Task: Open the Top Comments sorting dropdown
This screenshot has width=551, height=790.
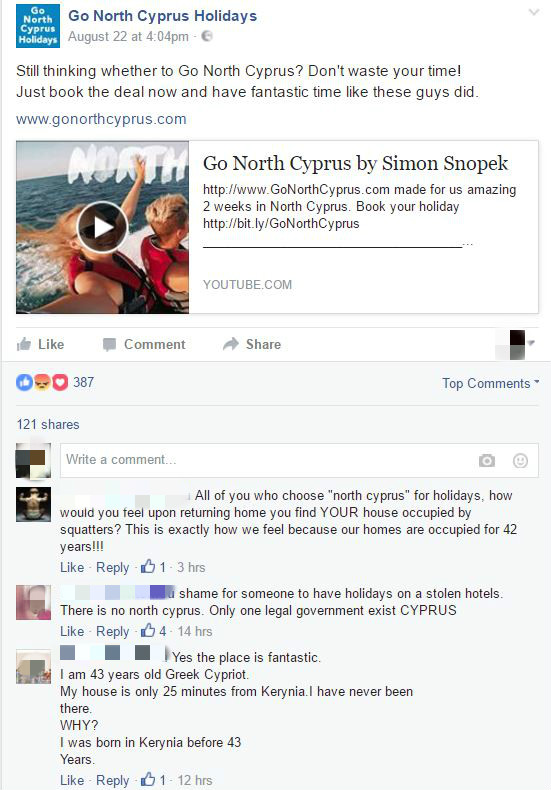Action: 491,383
